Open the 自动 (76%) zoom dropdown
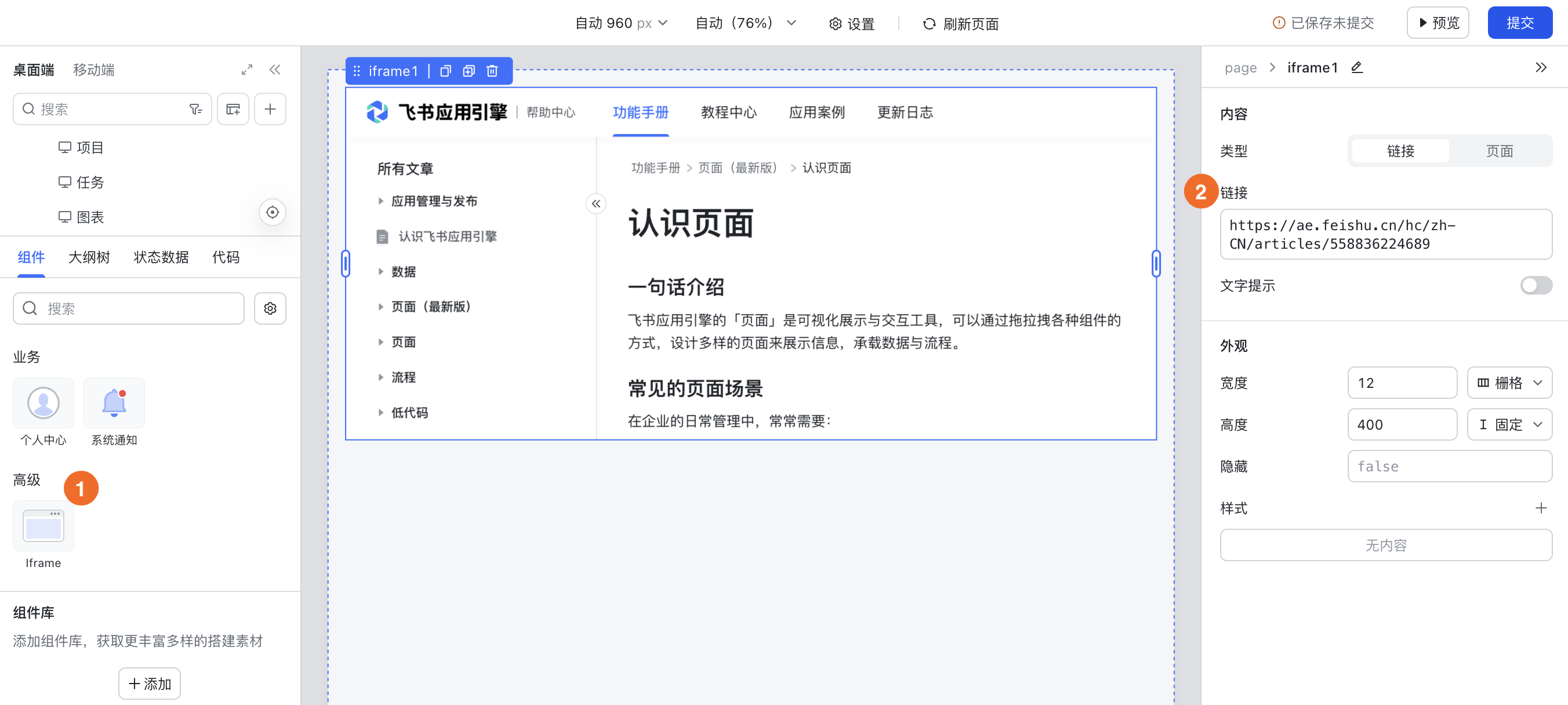 (x=746, y=23)
